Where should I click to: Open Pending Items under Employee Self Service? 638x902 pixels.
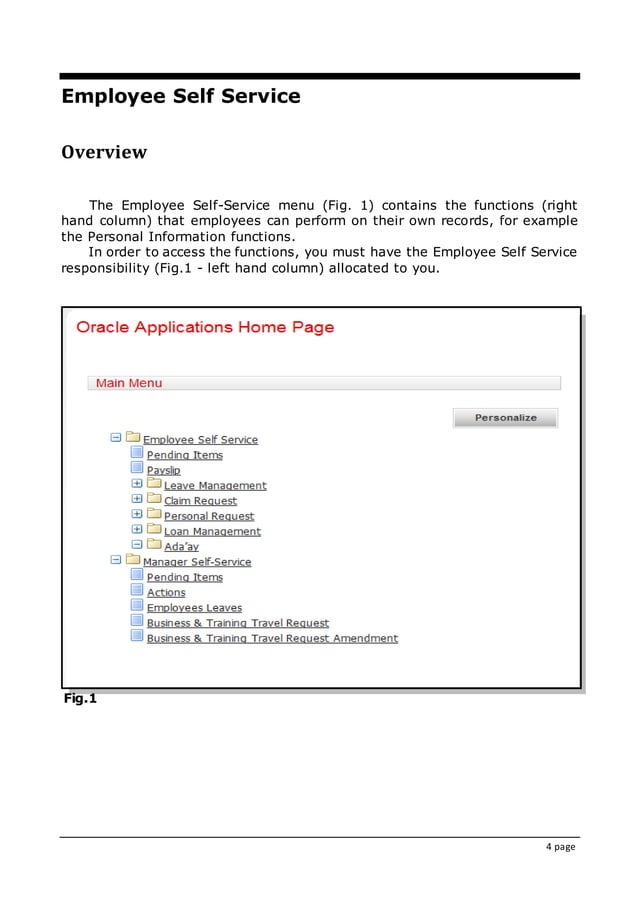185,455
